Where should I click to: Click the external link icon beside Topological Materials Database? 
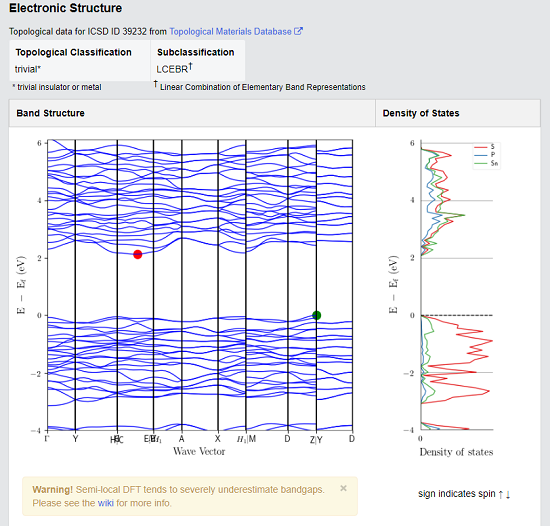298,31
